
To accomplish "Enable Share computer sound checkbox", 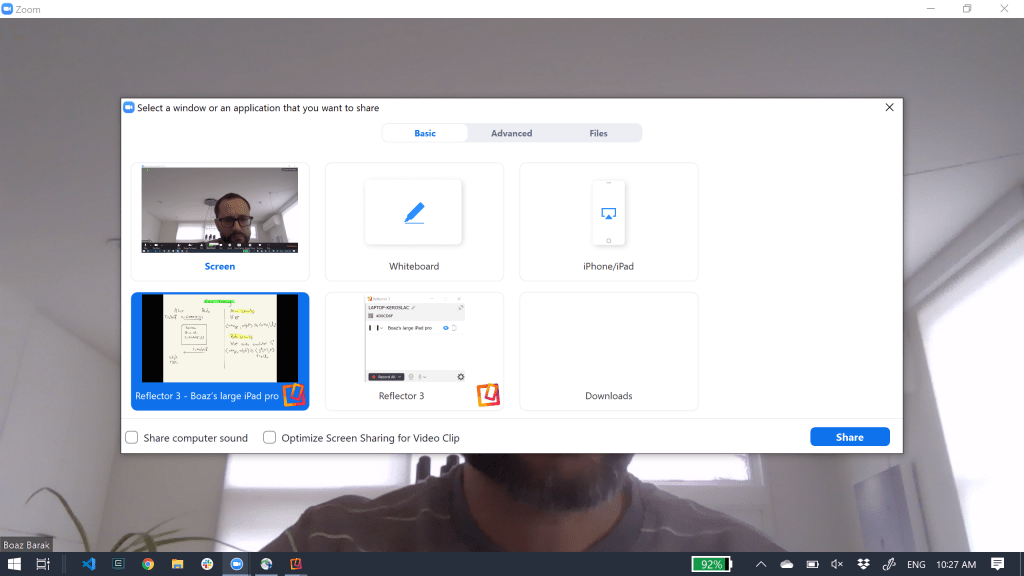I will pyautogui.click(x=131, y=437).
